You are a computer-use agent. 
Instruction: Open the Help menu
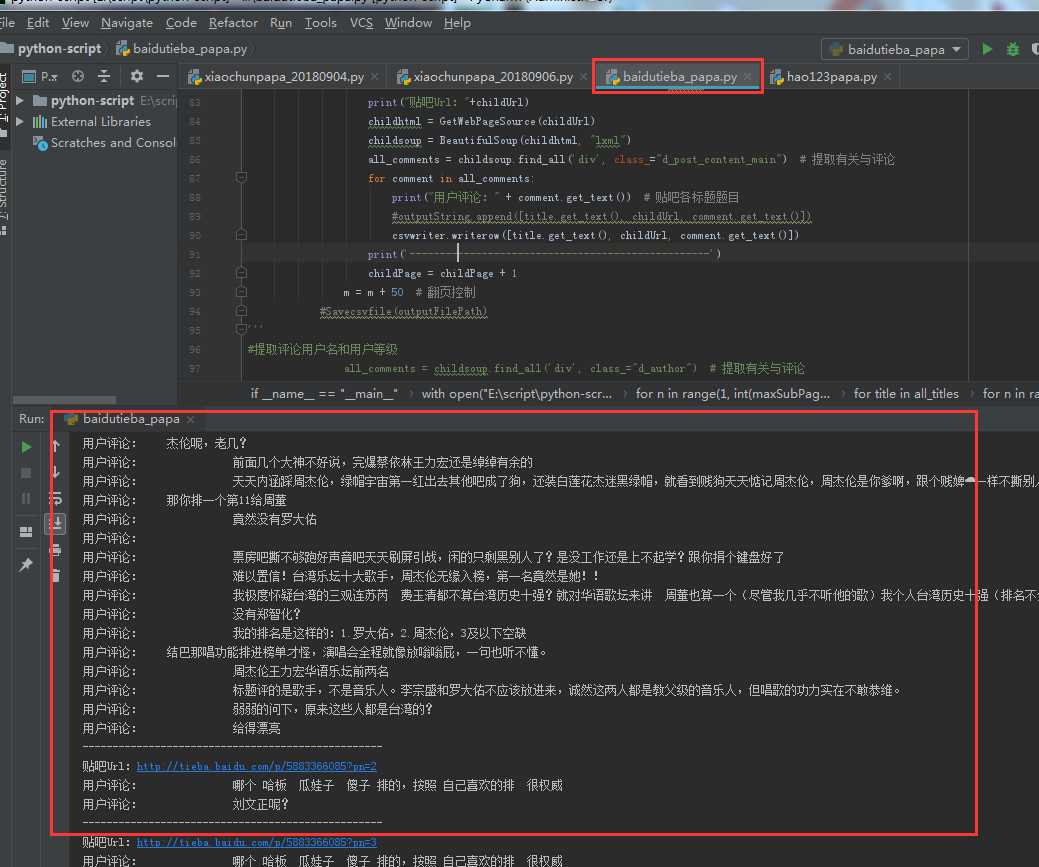tap(457, 23)
